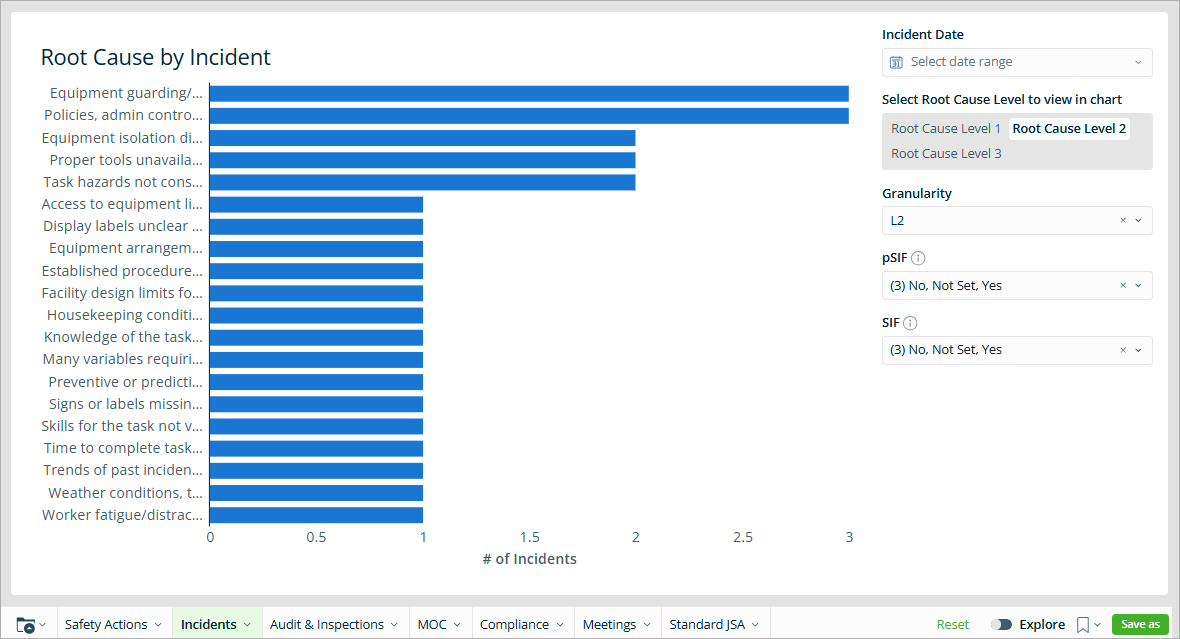Clear the pSIF filter values

1123,285
